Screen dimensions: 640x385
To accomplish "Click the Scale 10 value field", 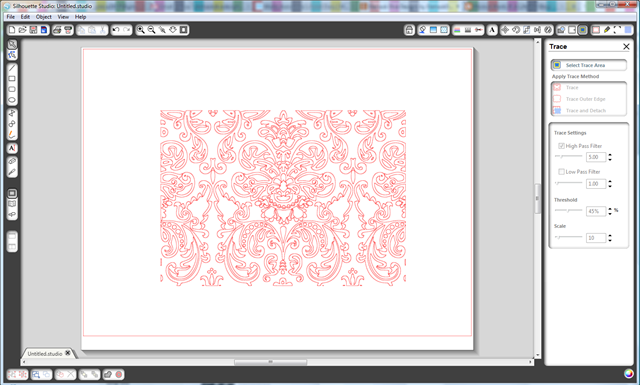I will (596, 238).
